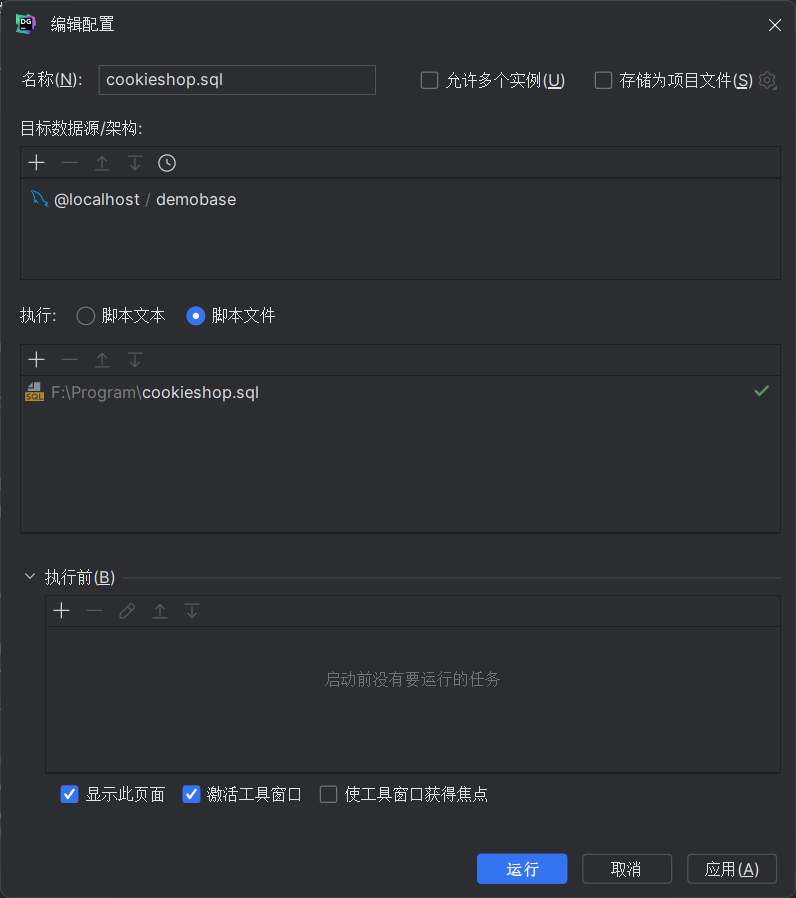This screenshot has width=796, height=898.
Task: Add a before-launch task
Action: 61,610
